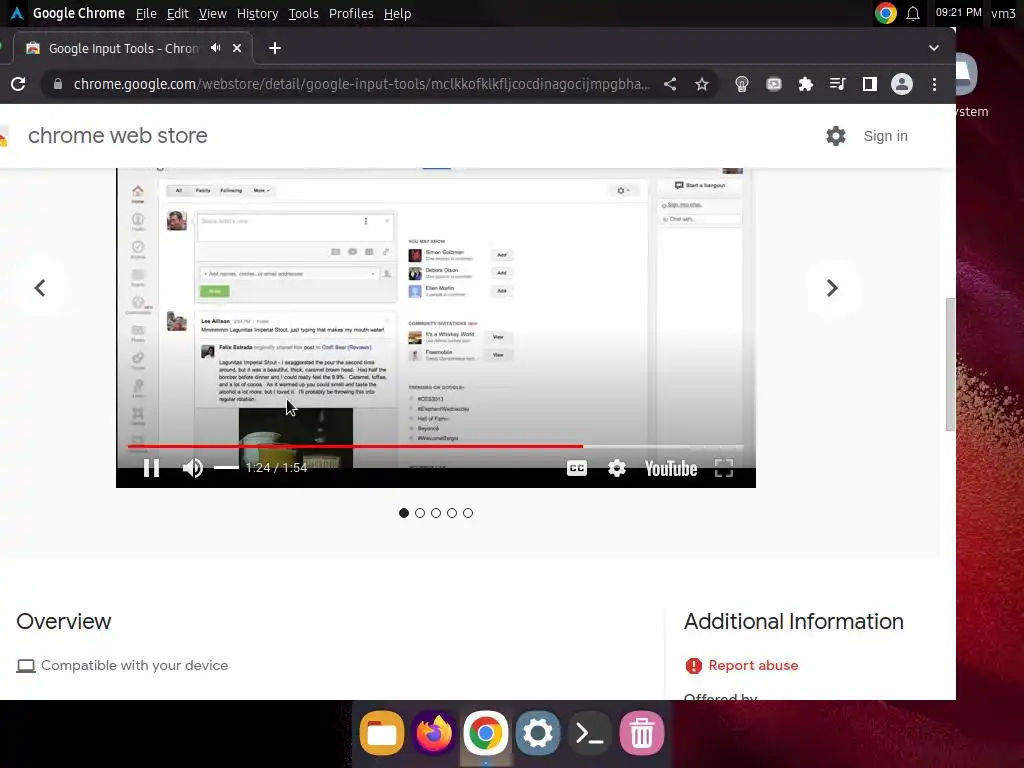This screenshot has width=1024, height=768.
Task: Open the Tools menu
Action: tap(304, 14)
